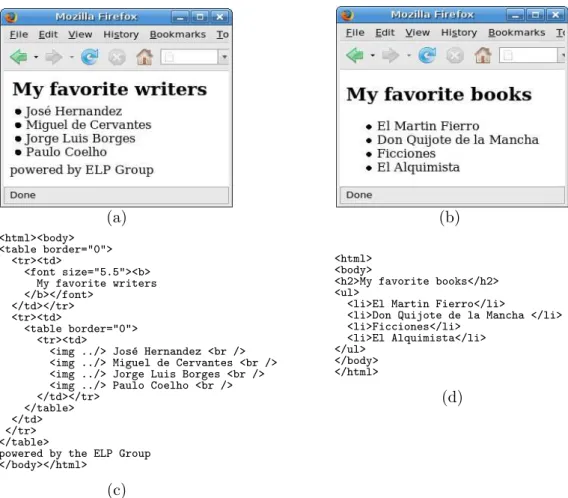This screenshot has height=498, width=568.
Task: Open Bookmarks menu in writers window
Action: [x=178, y=34]
